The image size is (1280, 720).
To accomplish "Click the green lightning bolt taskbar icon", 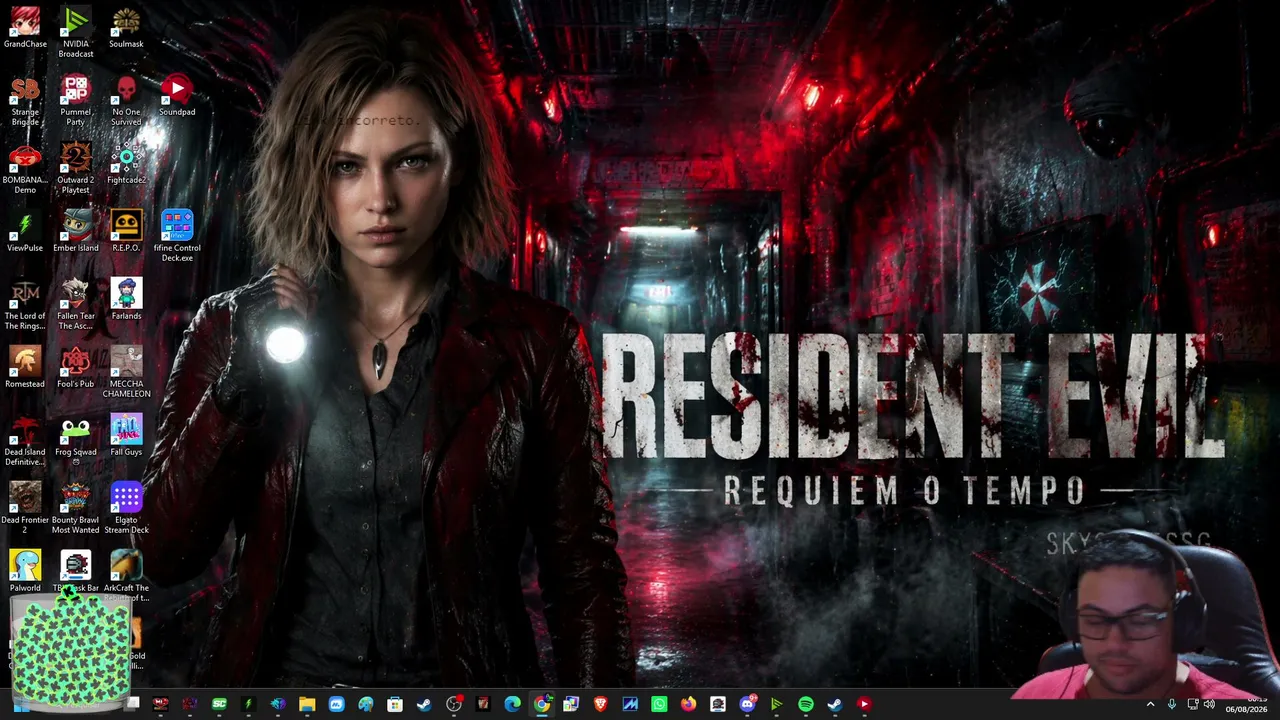I will pyautogui.click(x=248, y=704).
